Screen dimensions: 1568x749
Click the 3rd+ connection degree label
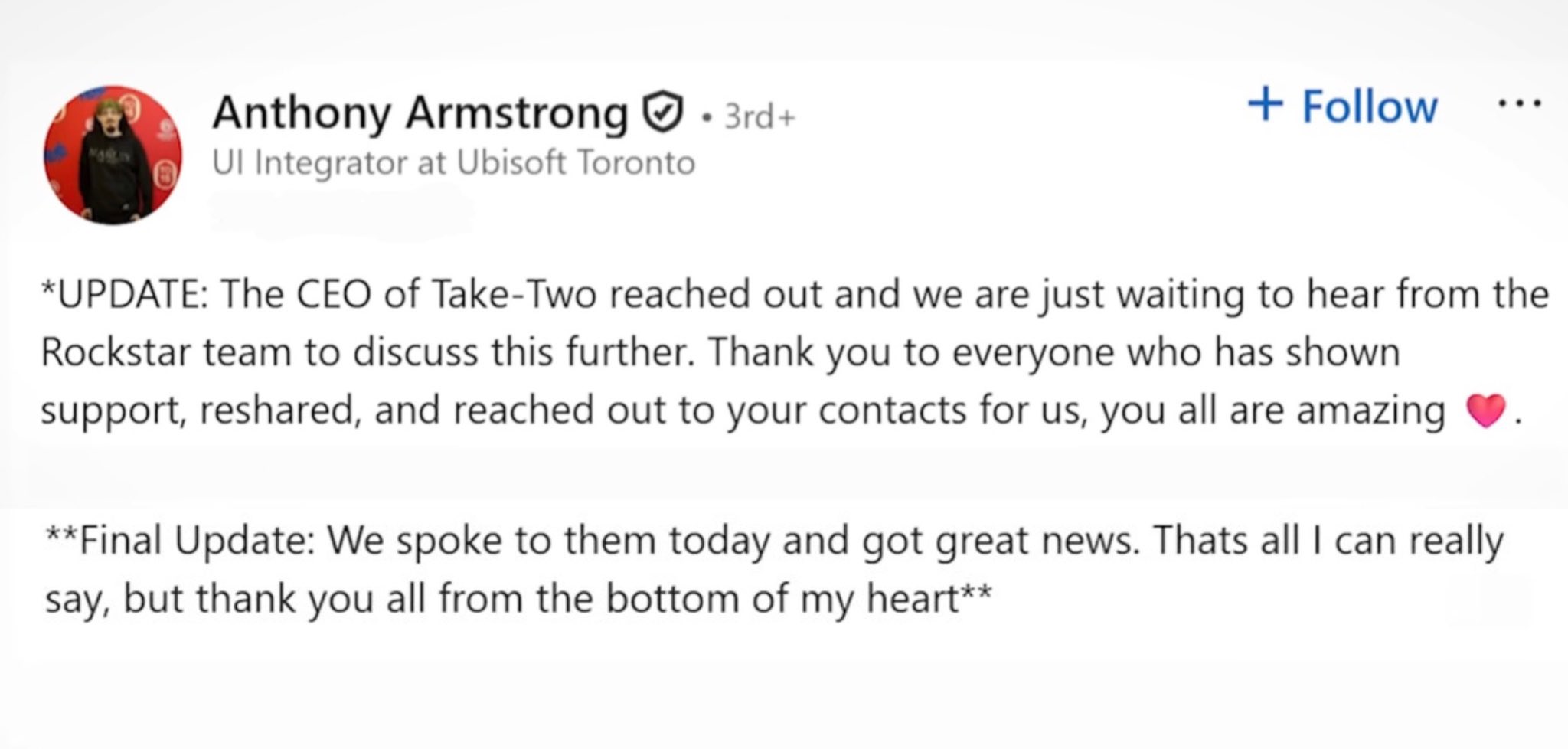coord(759,117)
